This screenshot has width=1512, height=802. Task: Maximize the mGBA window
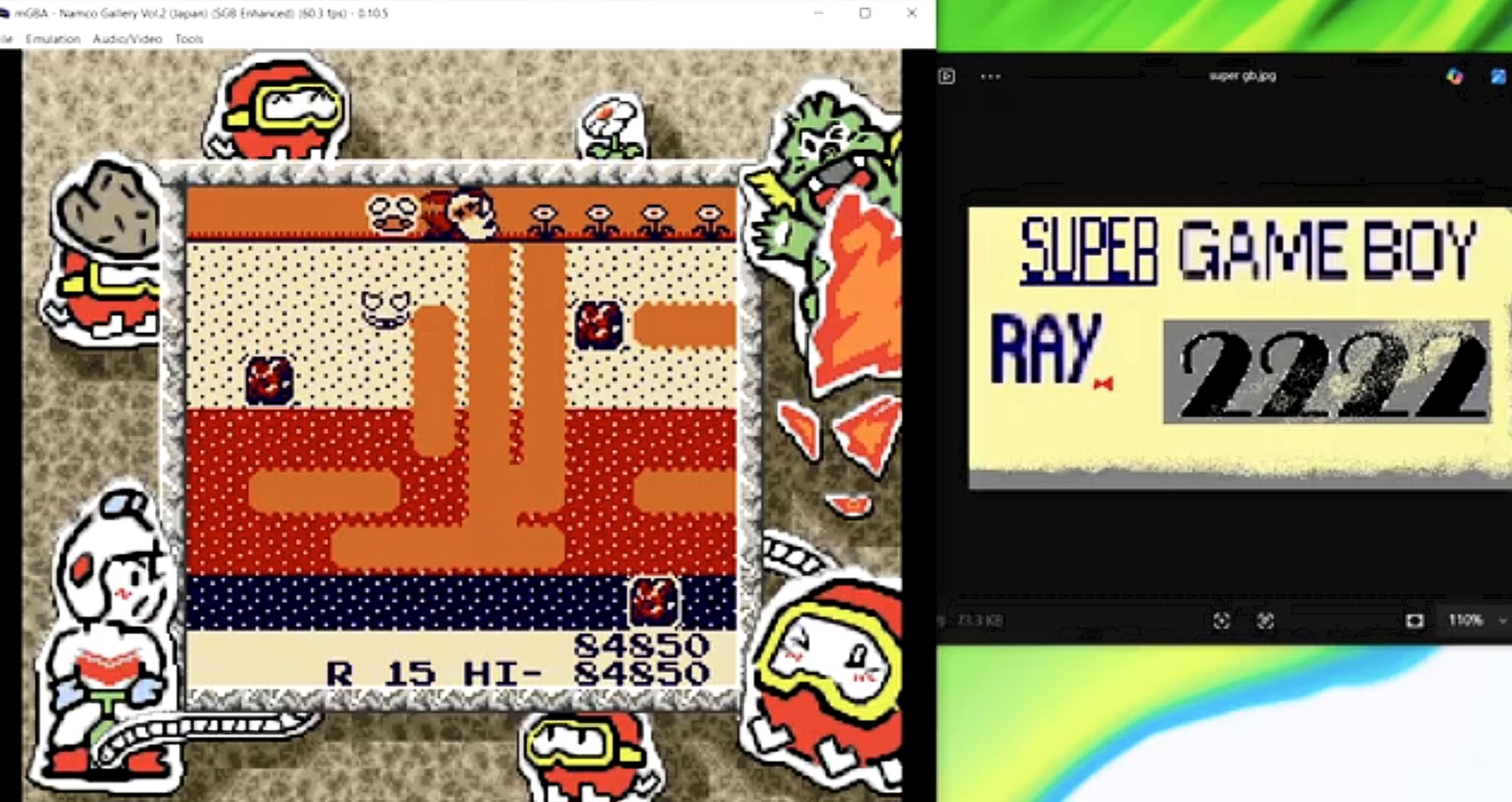coord(865,13)
